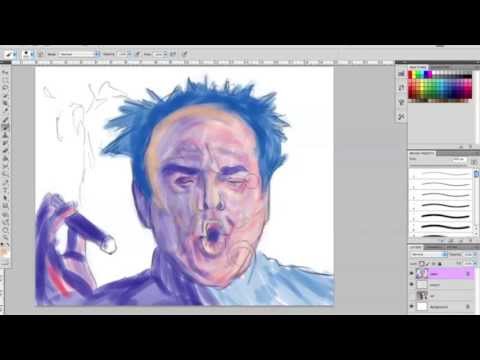Viewport: 480px width, 360px height.
Task: Open the third collapsed dock panel icon
Action: click(401, 102)
